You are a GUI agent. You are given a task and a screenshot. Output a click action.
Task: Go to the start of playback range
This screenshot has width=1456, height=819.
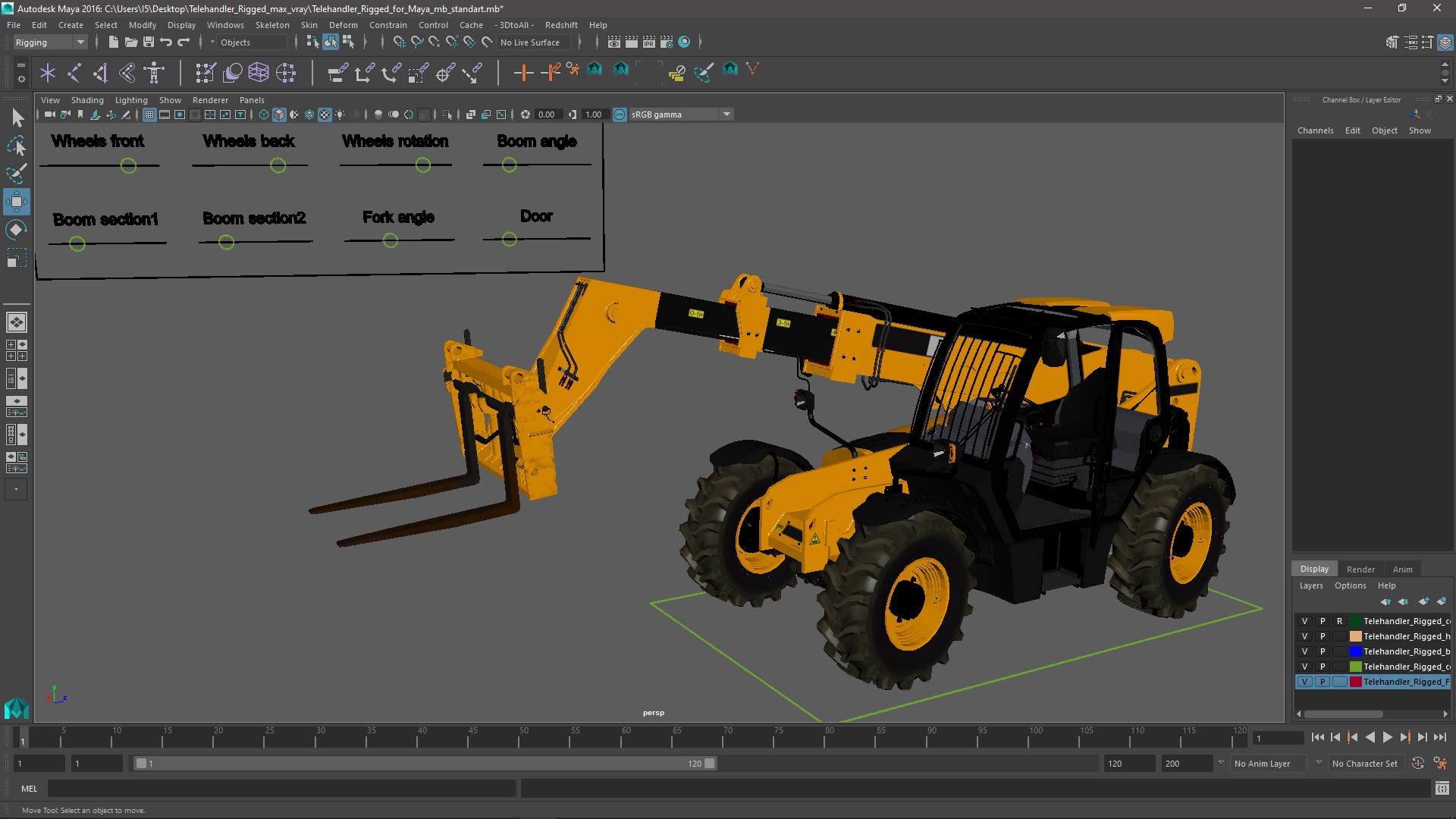1318,737
